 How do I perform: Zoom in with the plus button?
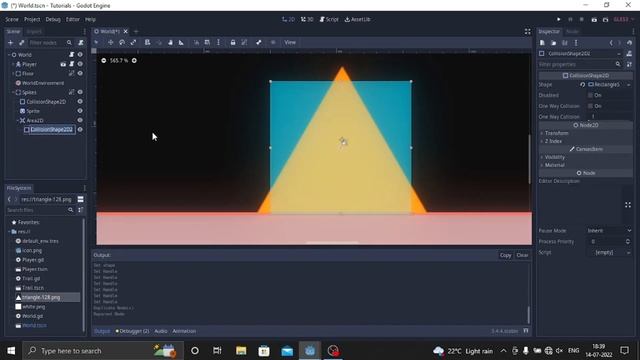coord(134,60)
